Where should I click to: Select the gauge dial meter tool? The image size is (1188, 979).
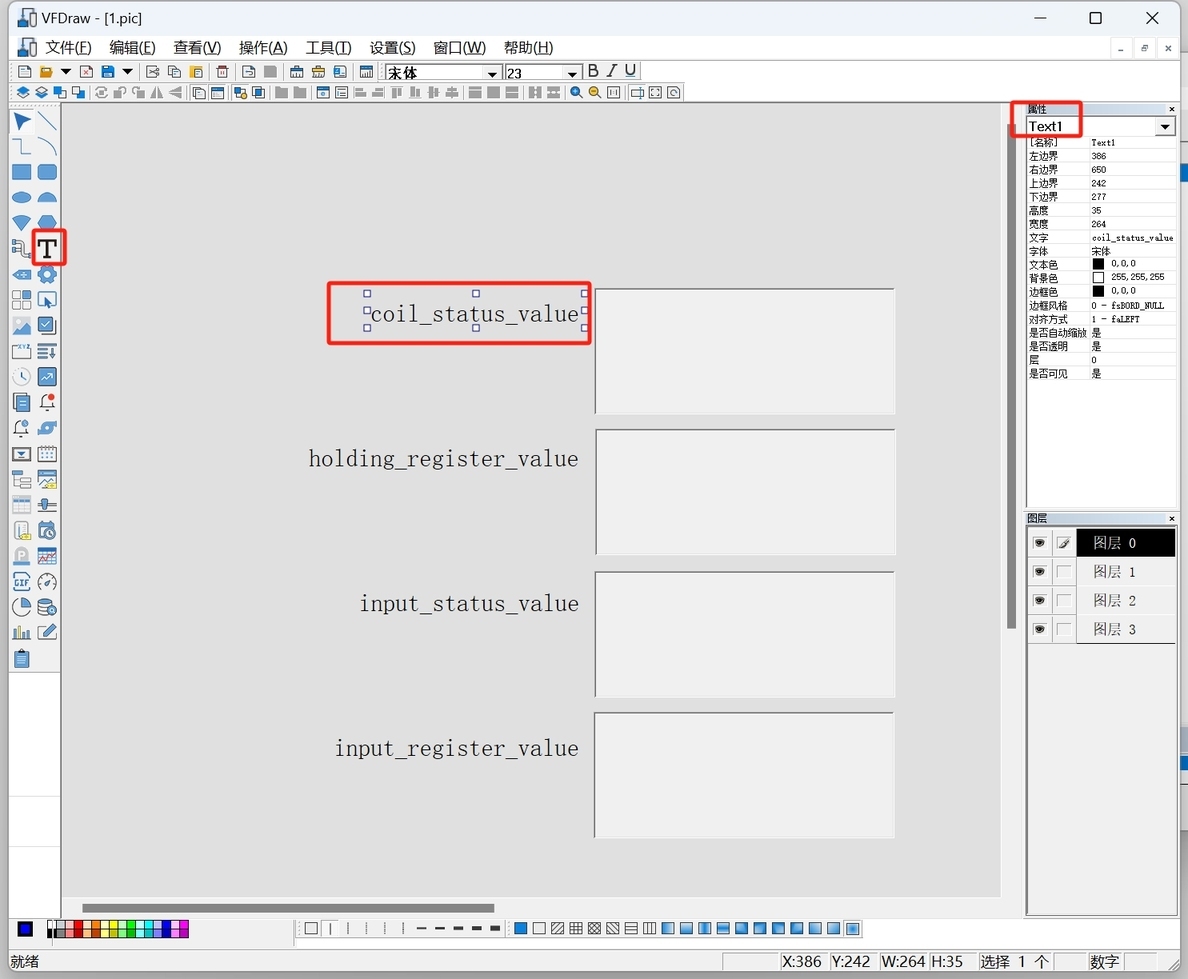point(47,582)
